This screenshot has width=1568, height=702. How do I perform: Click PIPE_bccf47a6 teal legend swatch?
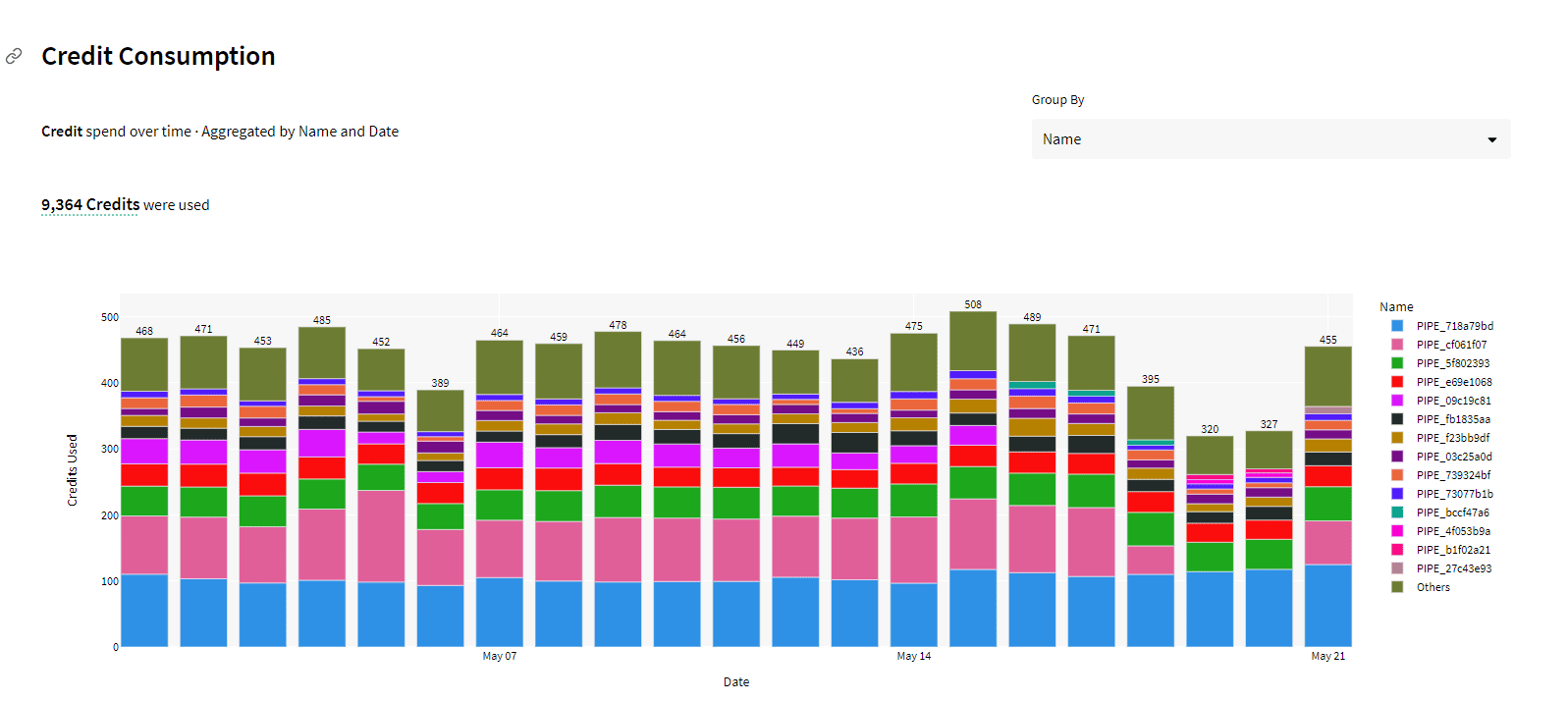tap(1397, 513)
